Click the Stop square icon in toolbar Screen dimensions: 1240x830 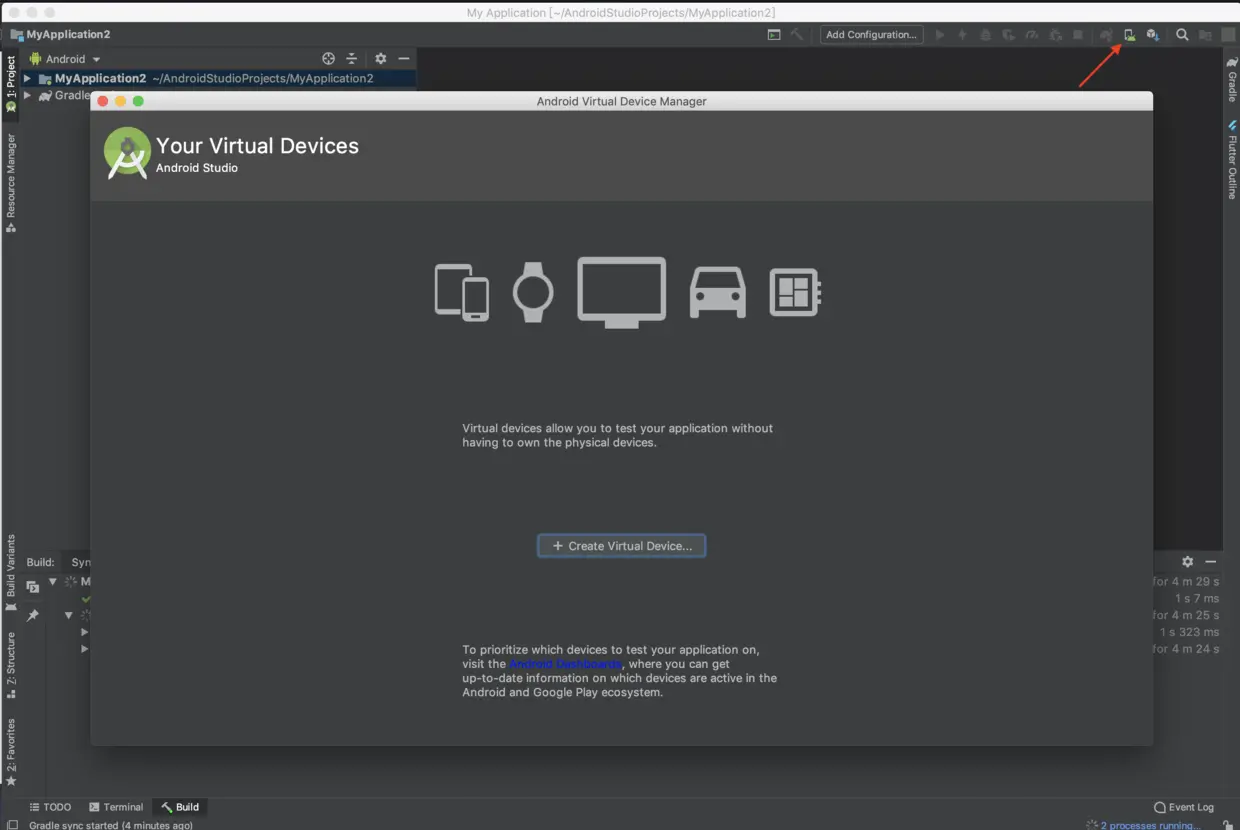coord(1078,35)
